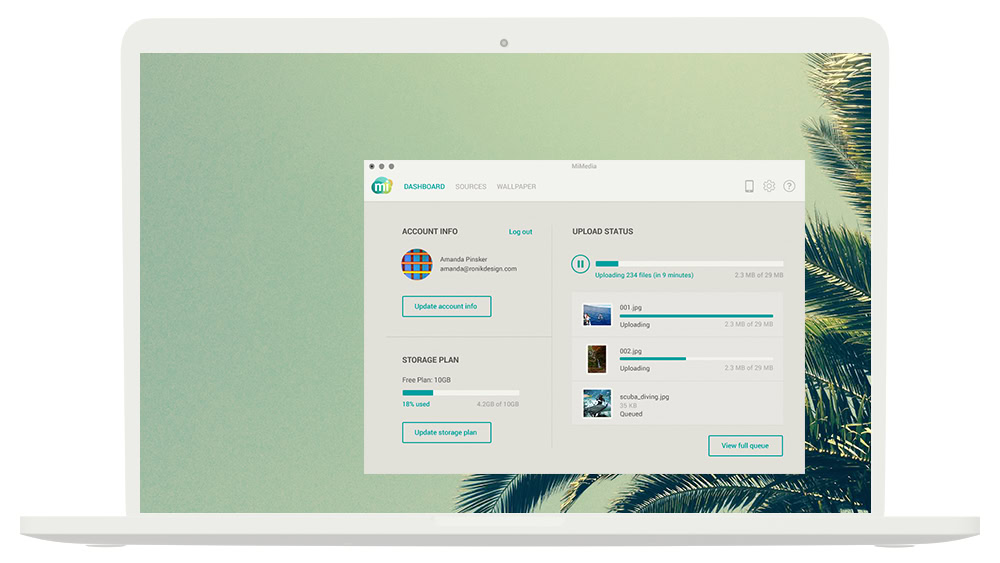Click the scuba_diving.jpg file name
Screen dimensions: 1000x563
click(644, 397)
